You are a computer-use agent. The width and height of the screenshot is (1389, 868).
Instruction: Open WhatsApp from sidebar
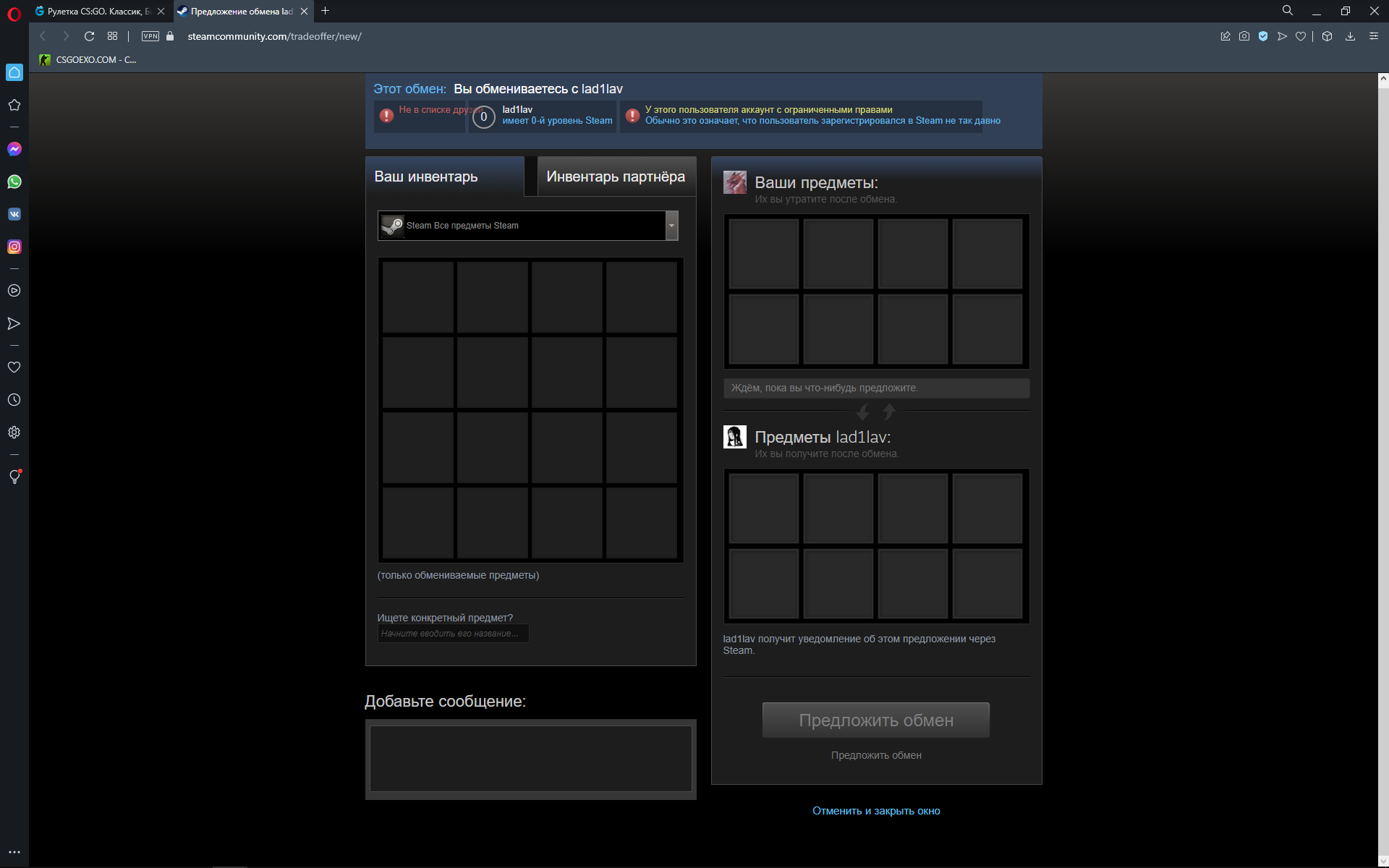tap(14, 182)
